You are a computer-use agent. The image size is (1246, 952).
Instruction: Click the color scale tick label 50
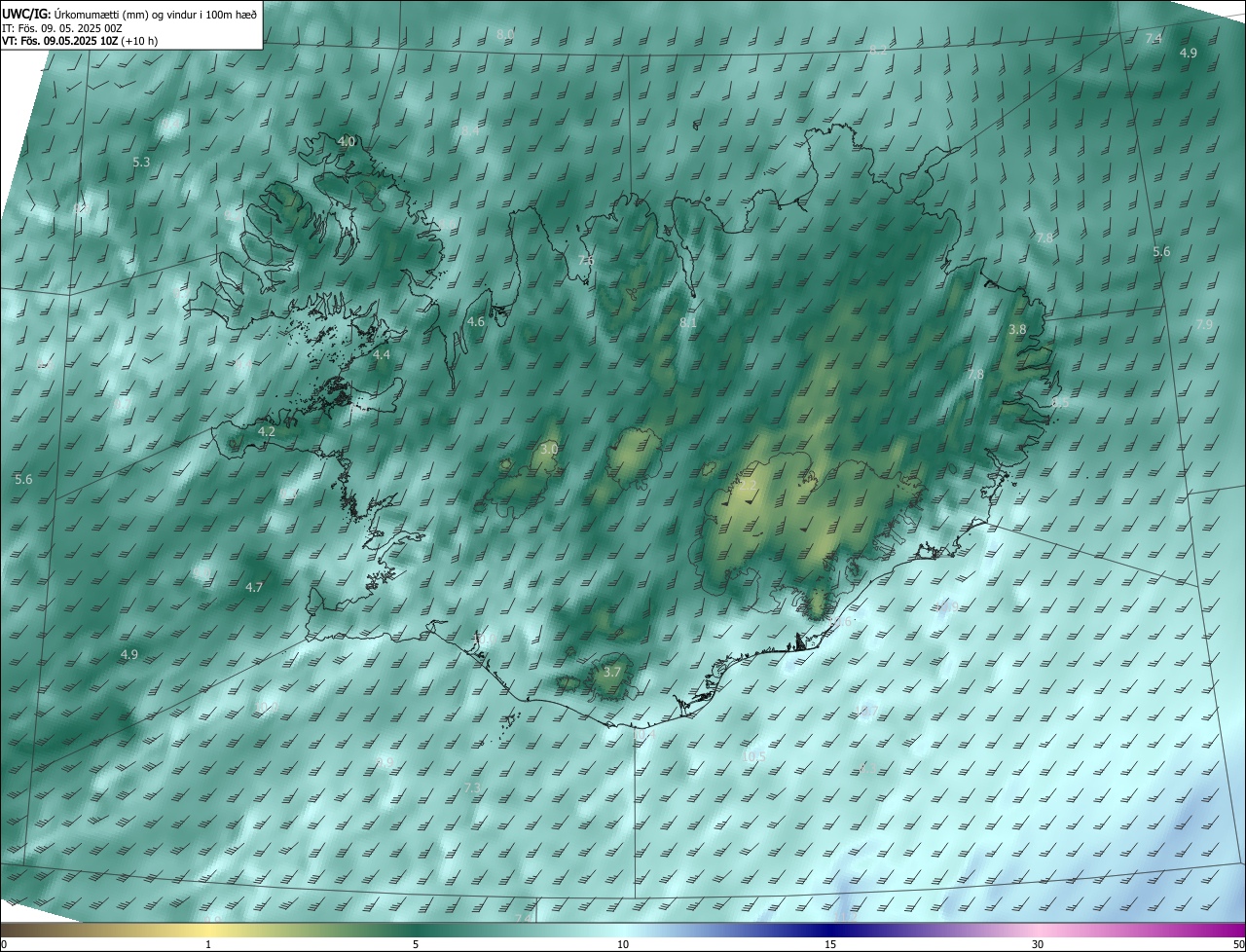tap(1238, 944)
